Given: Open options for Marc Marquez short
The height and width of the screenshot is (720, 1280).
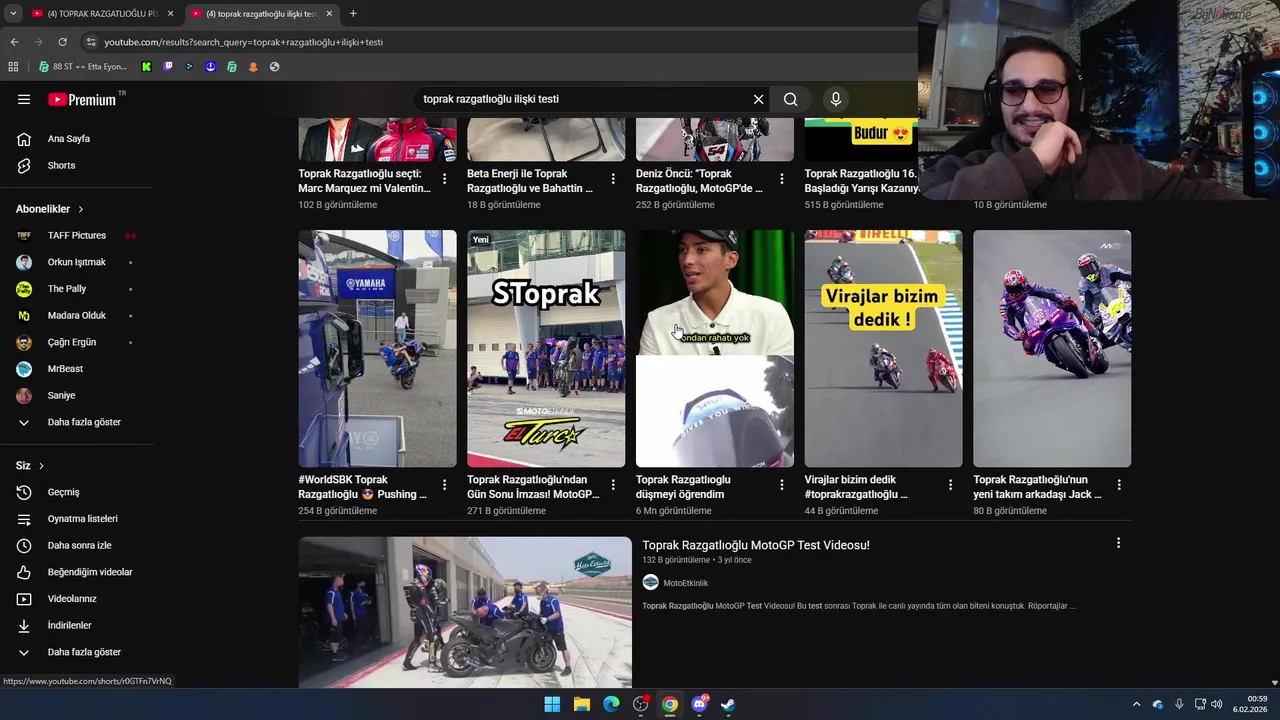Looking at the screenshot, I should pos(444,179).
